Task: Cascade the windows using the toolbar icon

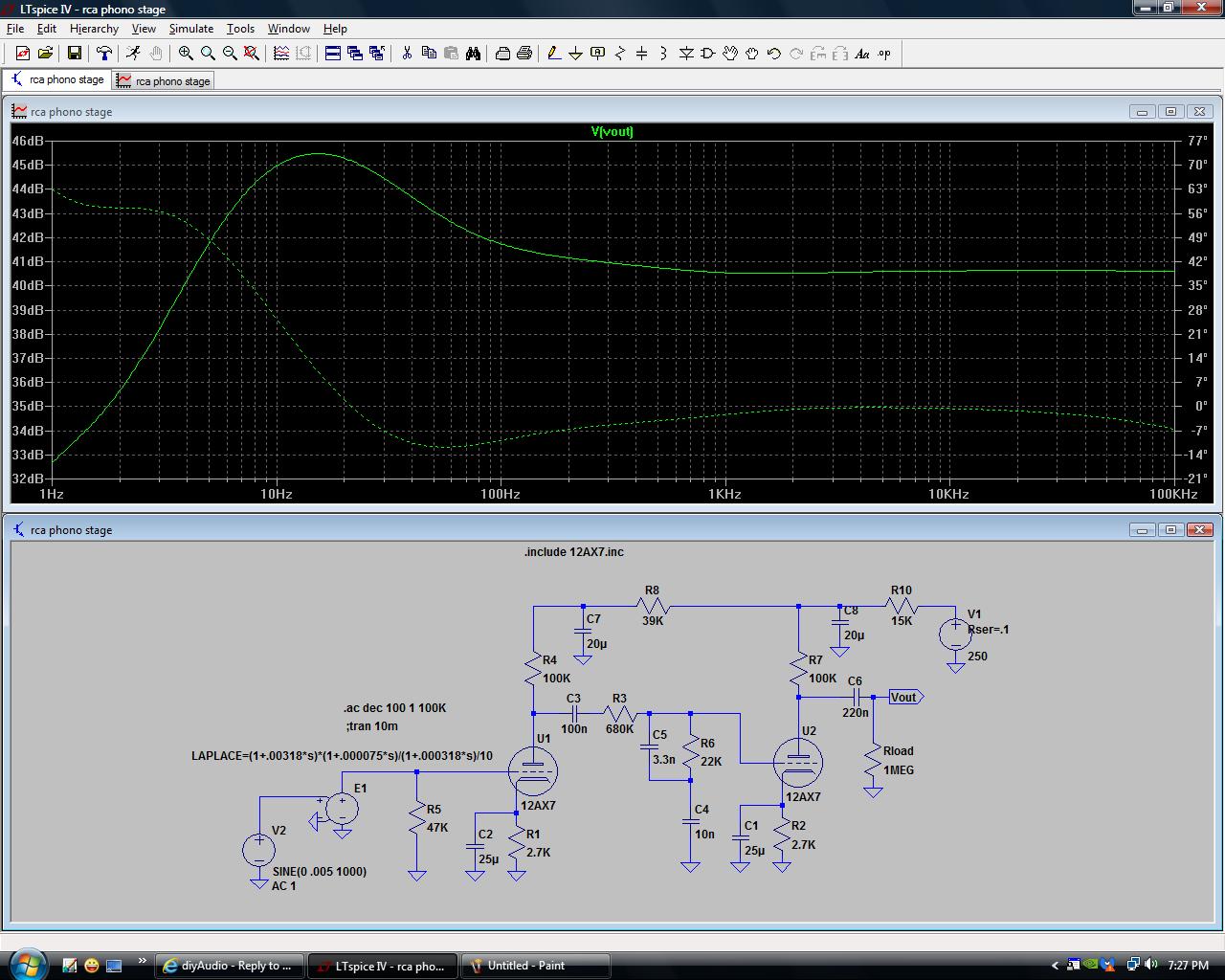Action: coord(355,54)
